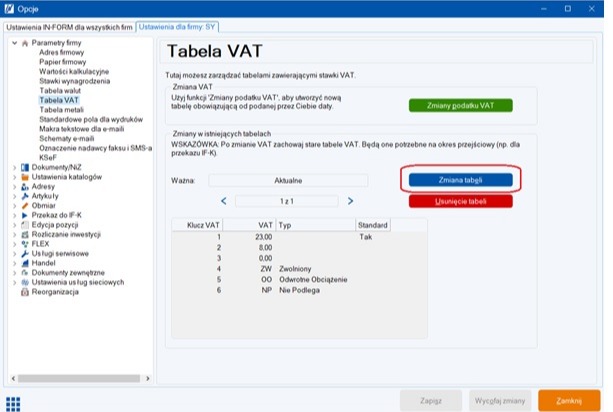The width and height of the screenshot is (613, 412).
Task: Click the Typ column header
Action: 316,225
